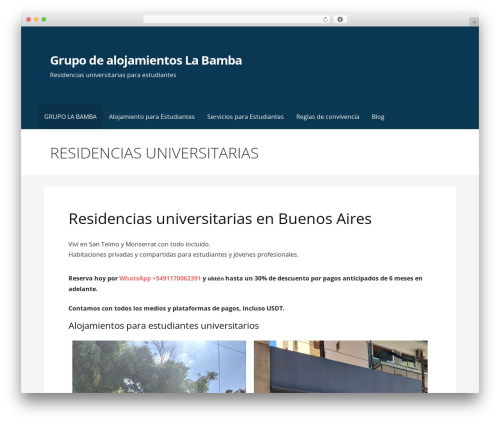The image size is (500, 423).
Task: Open a new tab with plus button
Action: (474, 22)
